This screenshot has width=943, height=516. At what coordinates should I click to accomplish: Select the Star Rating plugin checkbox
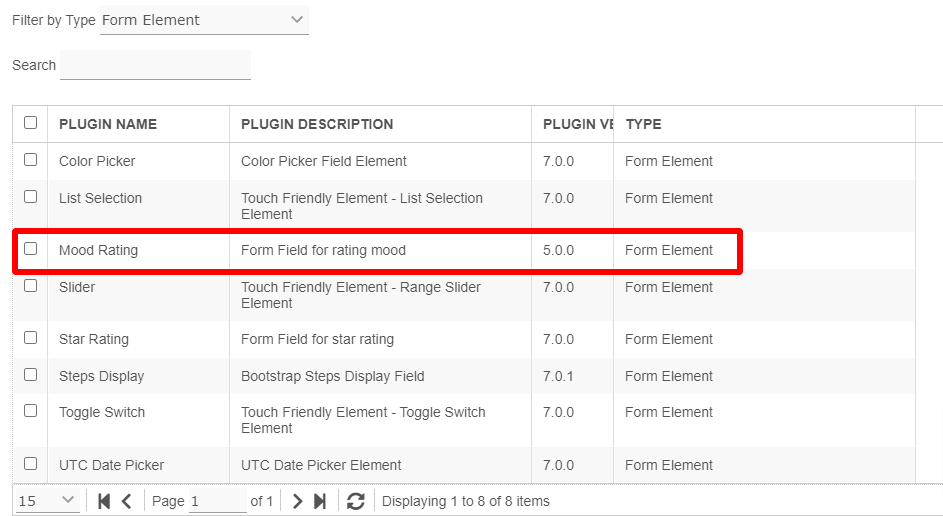[x=31, y=338]
